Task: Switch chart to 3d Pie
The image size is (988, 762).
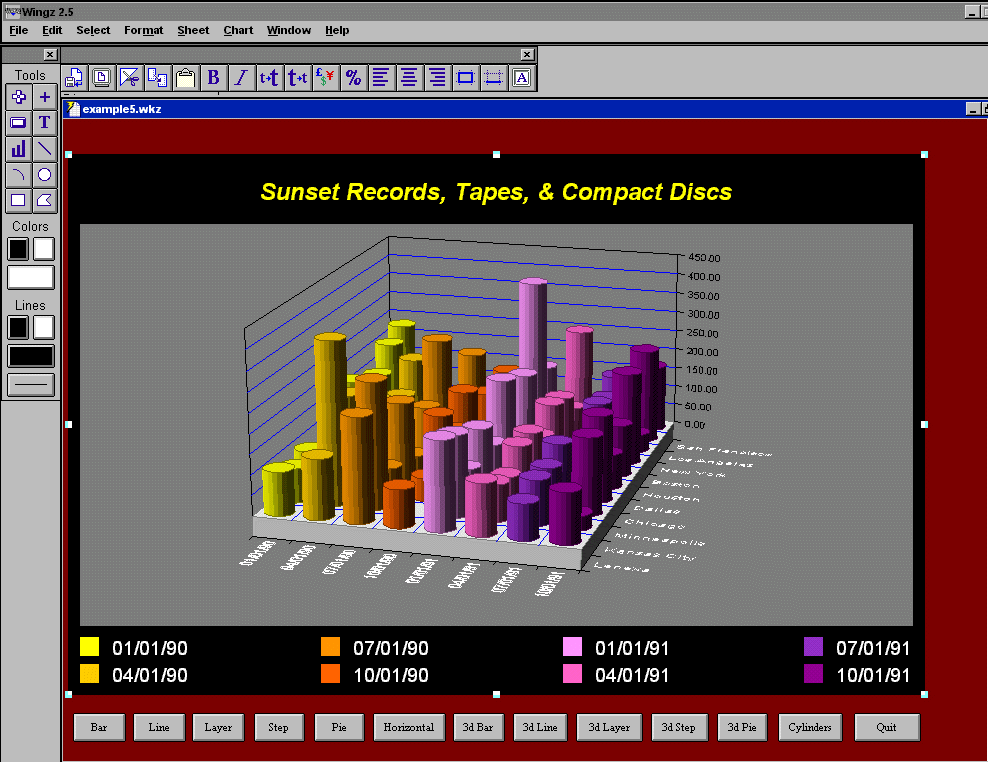Action: pyautogui.click(x=742, y=727)
